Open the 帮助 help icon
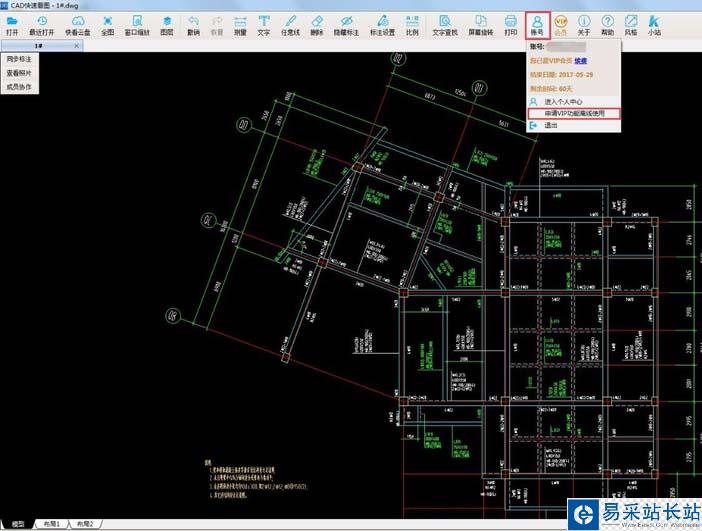Viewport: 702px width, 531px height. [608, 26]
